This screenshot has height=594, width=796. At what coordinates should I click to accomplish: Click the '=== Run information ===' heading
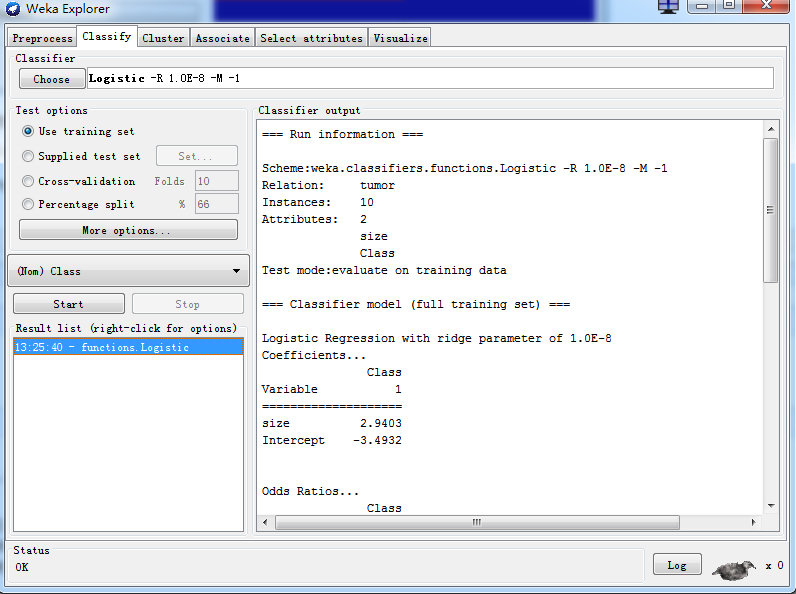[x=342, y=134]
